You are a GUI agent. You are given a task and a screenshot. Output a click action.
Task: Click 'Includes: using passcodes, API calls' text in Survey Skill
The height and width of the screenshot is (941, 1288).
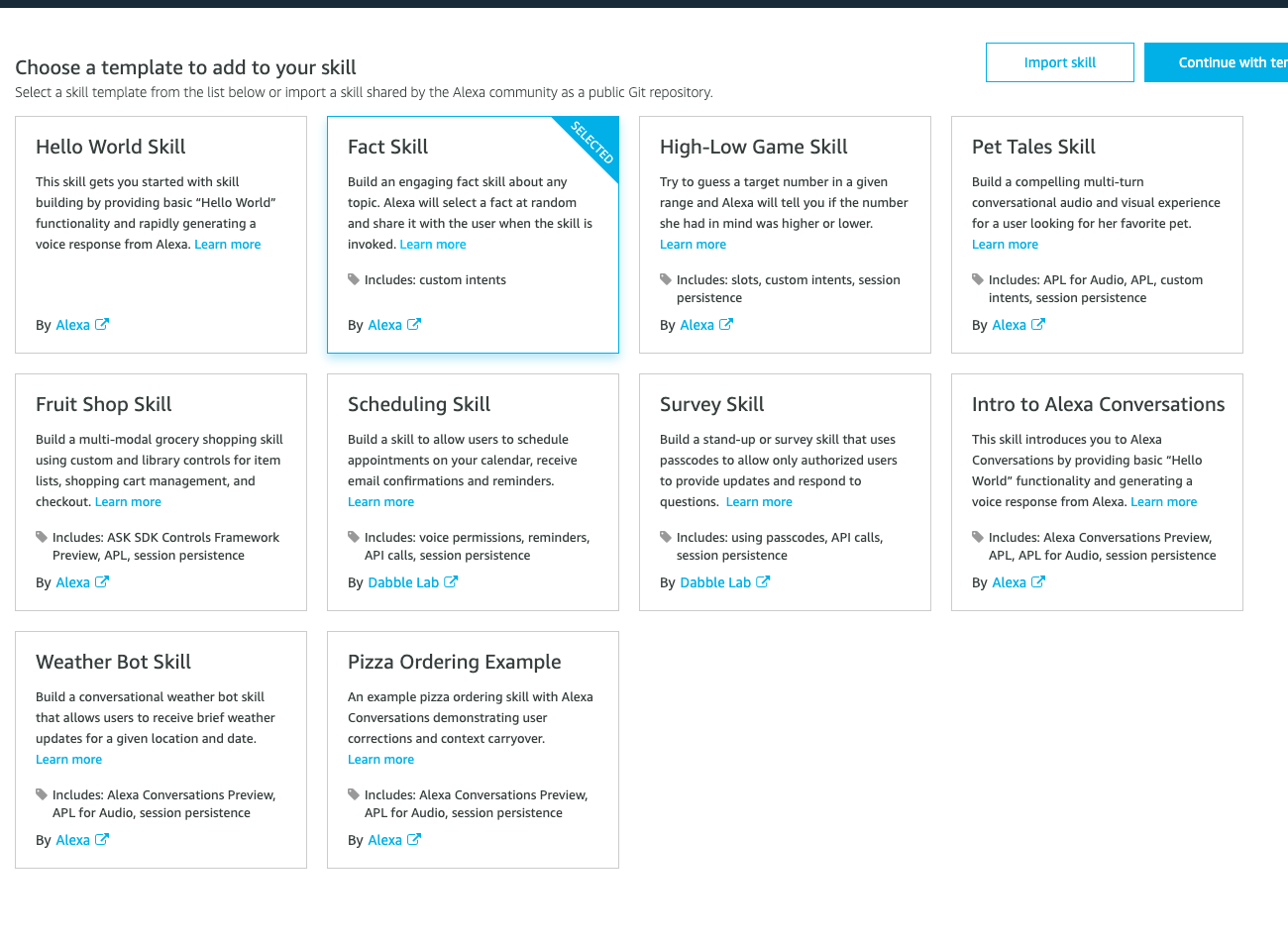(780, 538)
